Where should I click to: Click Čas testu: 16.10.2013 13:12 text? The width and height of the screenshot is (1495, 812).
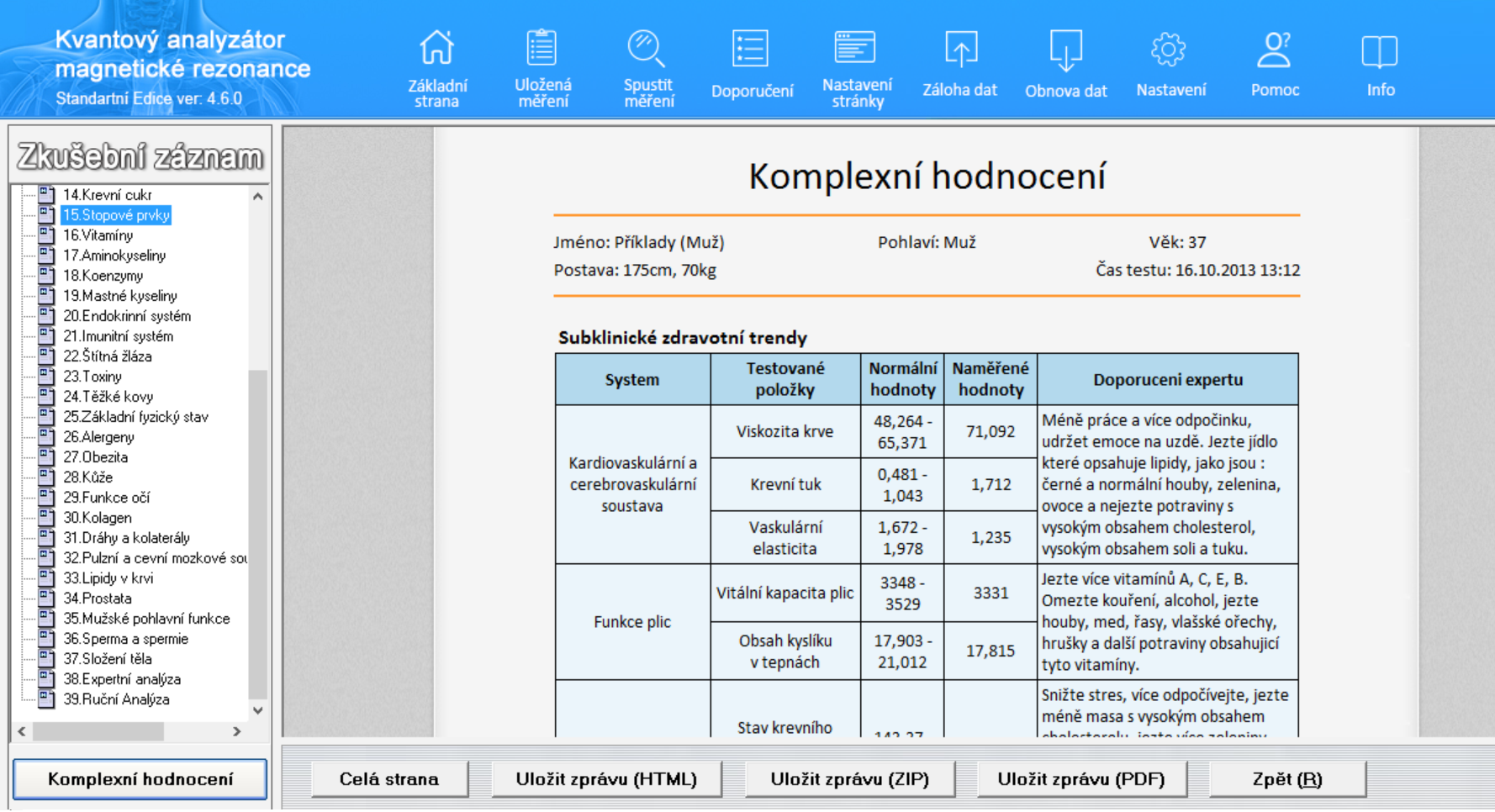[x=1197, y=270]
